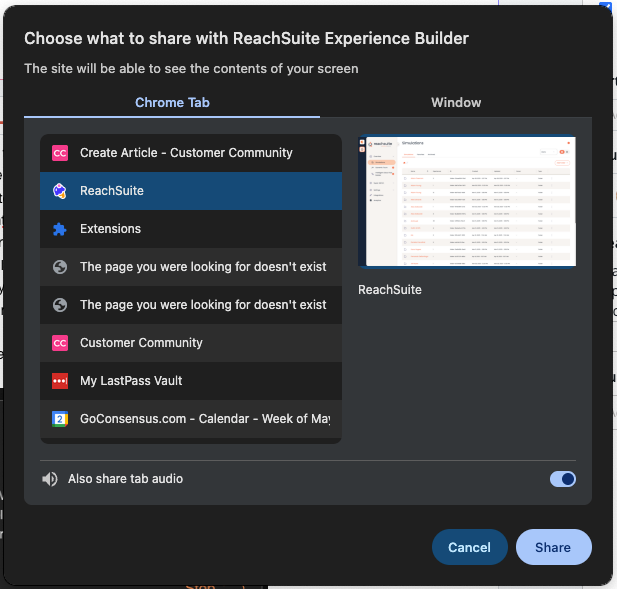
Task: Toggle the Also share tab audio switch
Action: 563,479
